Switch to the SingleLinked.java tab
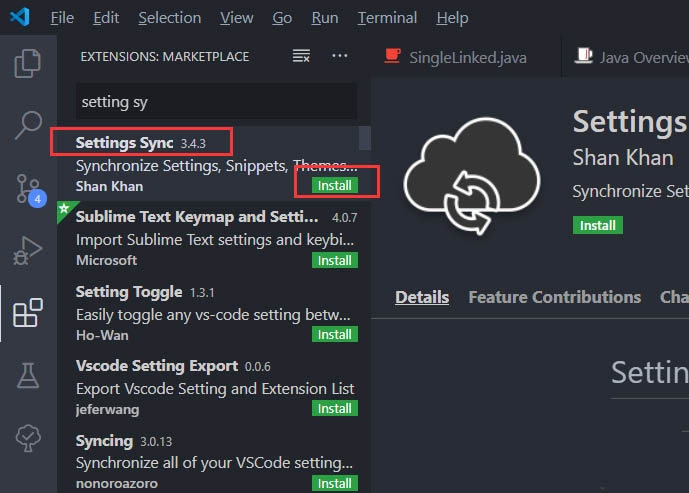 coord(467,57)
